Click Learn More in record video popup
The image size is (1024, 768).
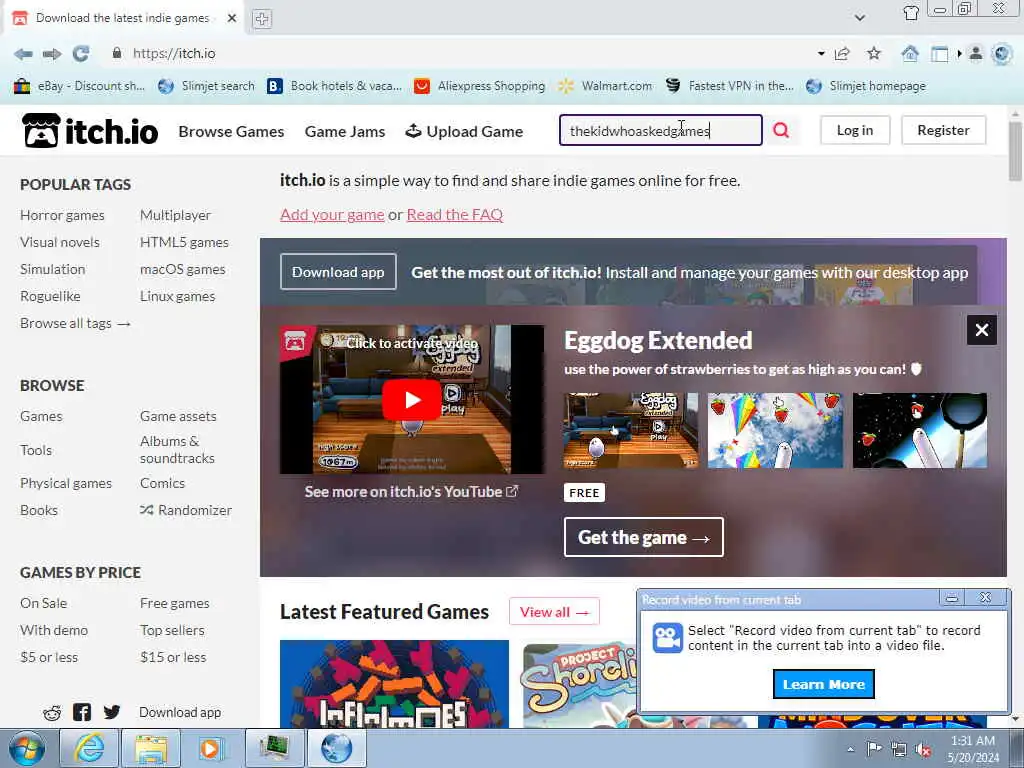[x=824, y=684]
